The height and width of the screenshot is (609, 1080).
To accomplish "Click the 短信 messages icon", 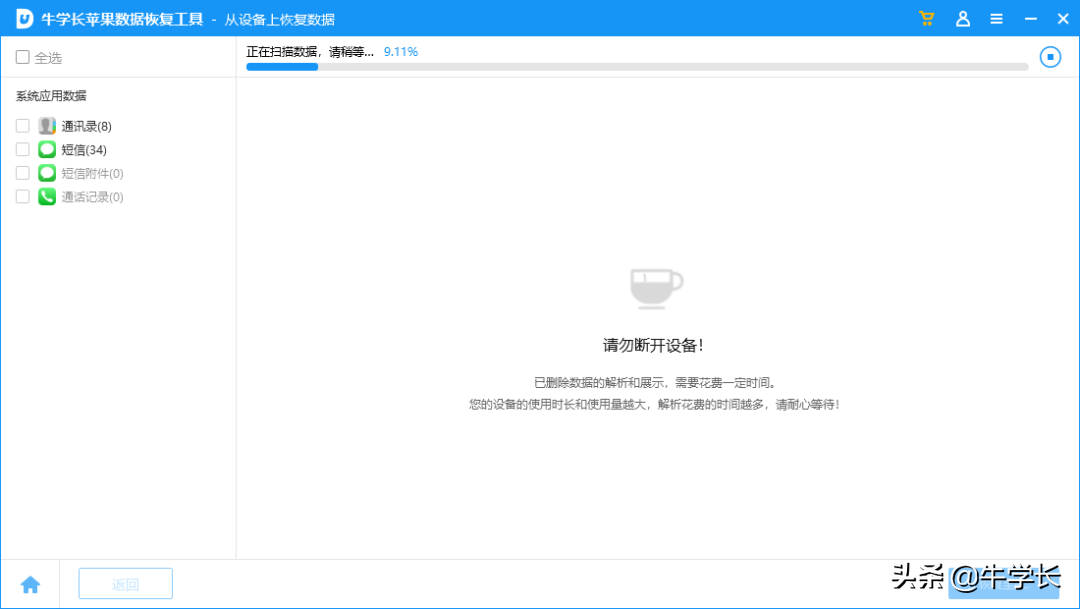I will [x=46, y=149].
